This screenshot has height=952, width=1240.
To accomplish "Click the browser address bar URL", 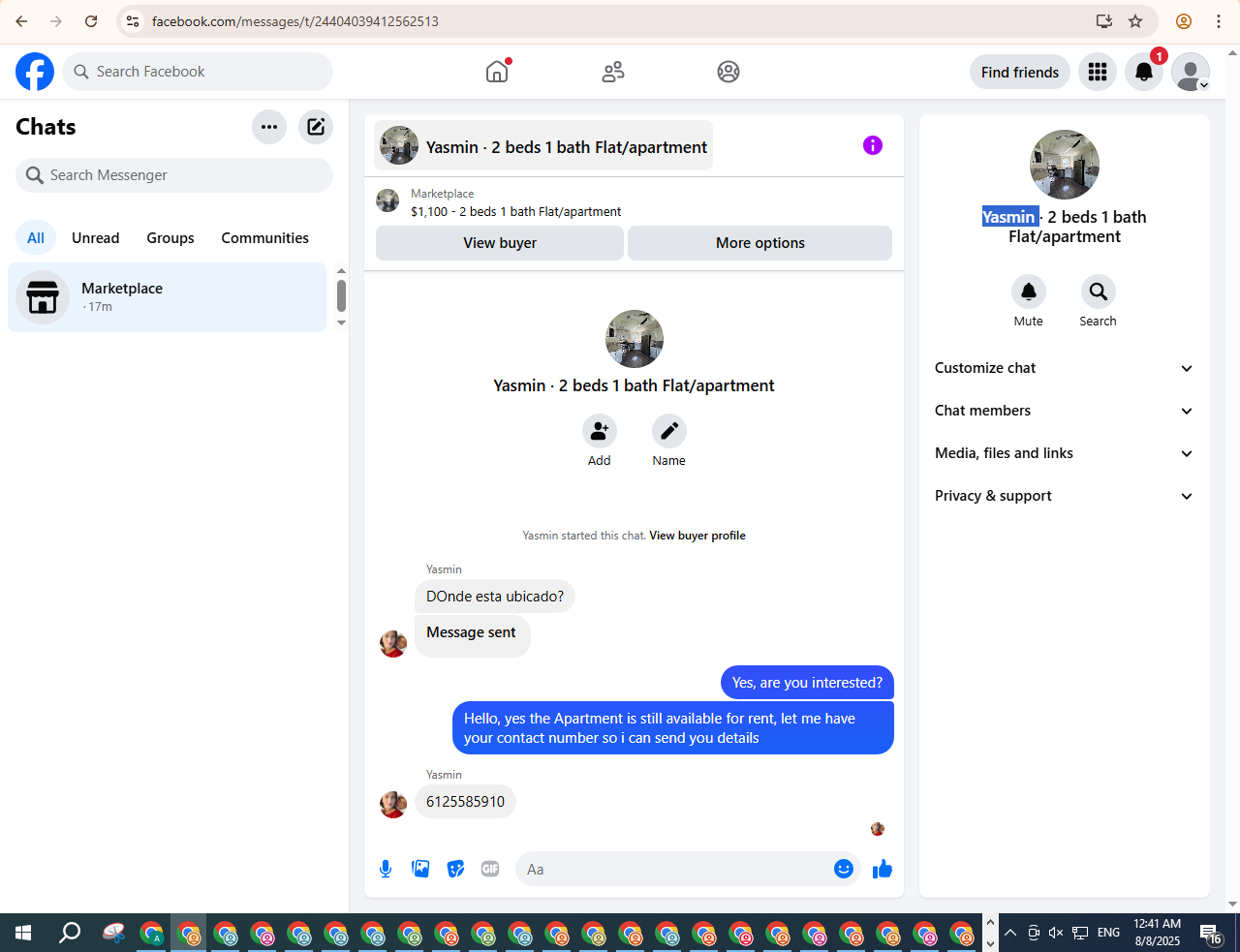I will click(295, 21).
